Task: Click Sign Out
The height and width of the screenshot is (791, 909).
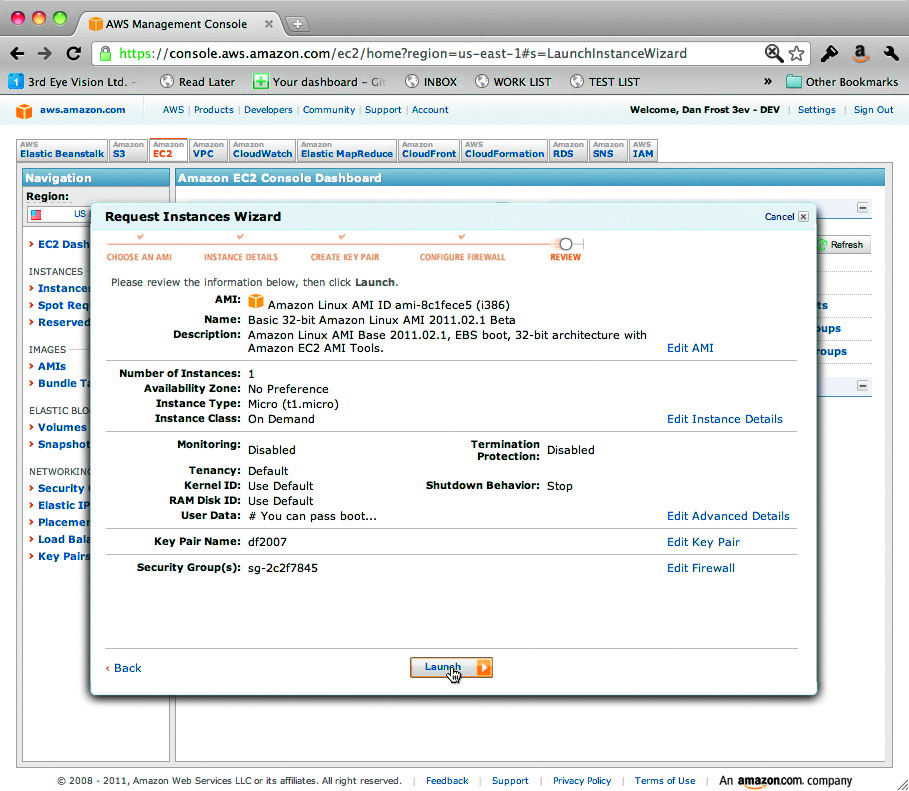Action: tap(873, 110)
